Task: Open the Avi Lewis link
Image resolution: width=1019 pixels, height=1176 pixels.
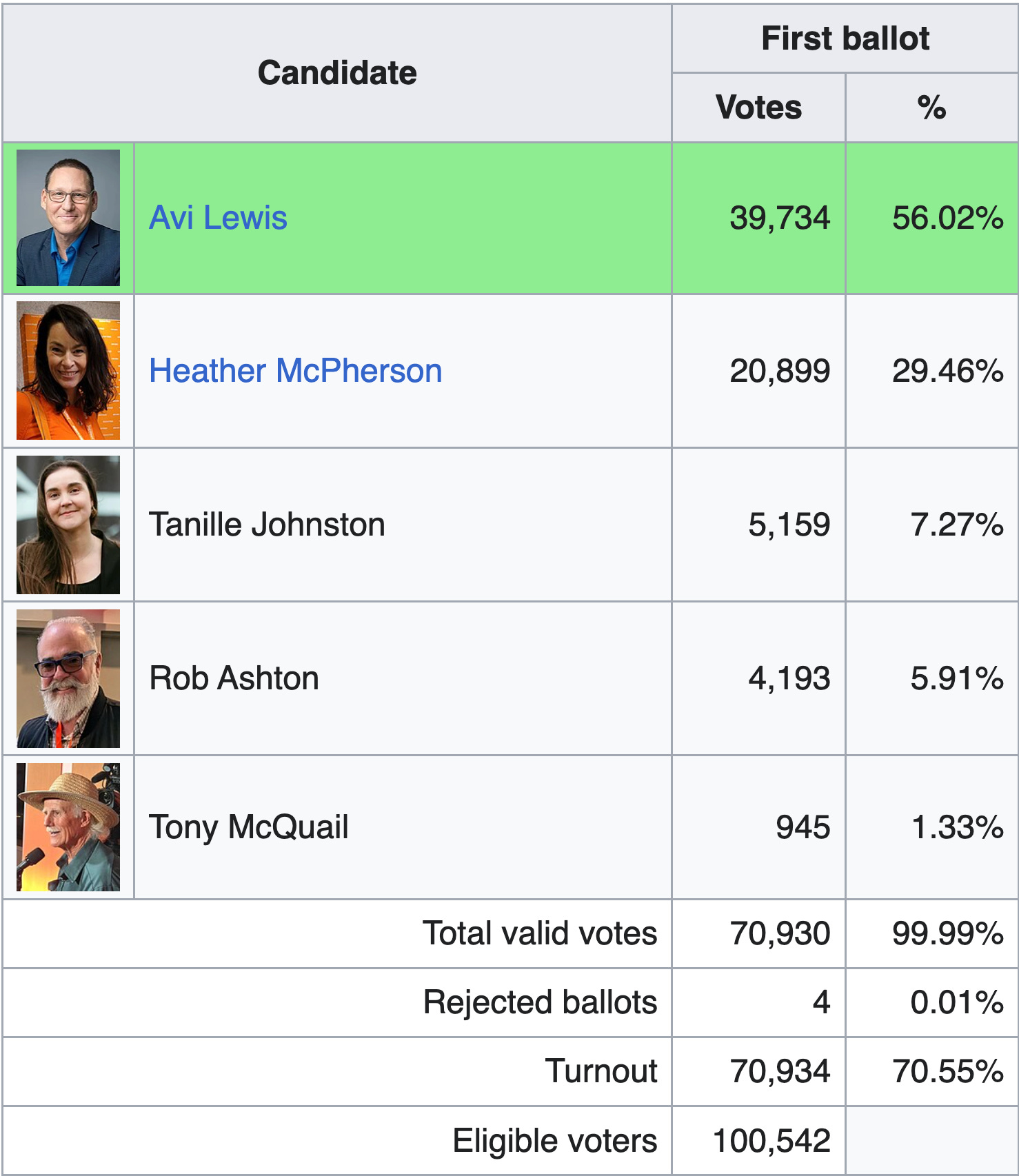Action: pos(218,218)
